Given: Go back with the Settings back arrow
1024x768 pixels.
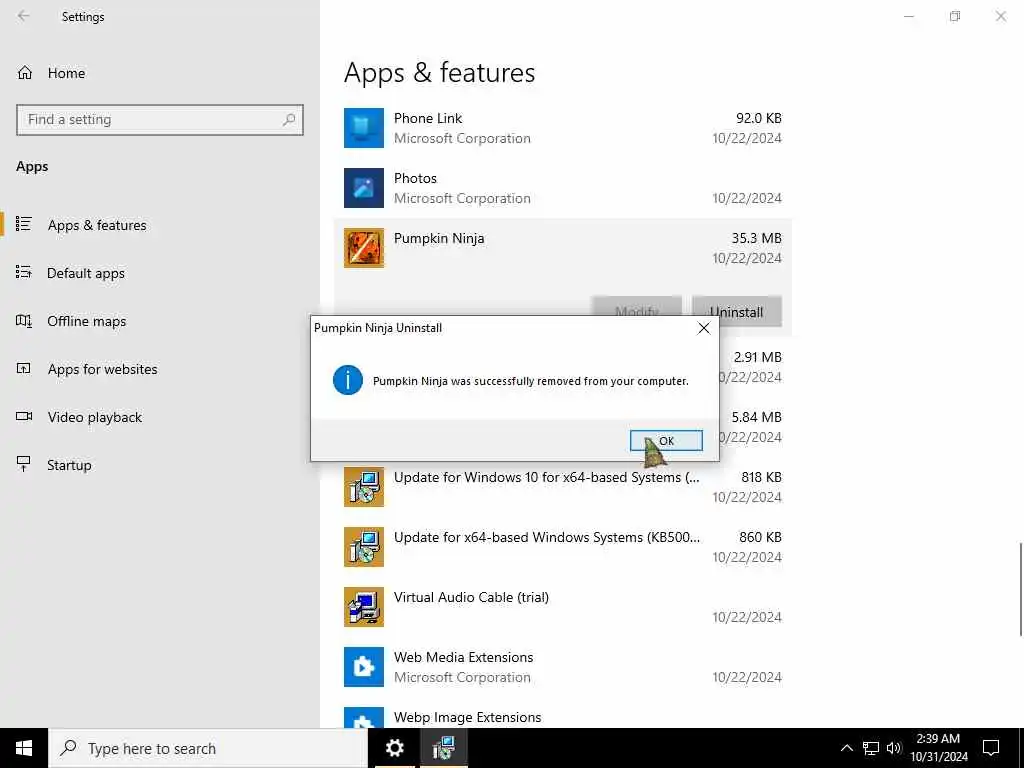Looking at the screenshot, I should click(x=24, y=16).
